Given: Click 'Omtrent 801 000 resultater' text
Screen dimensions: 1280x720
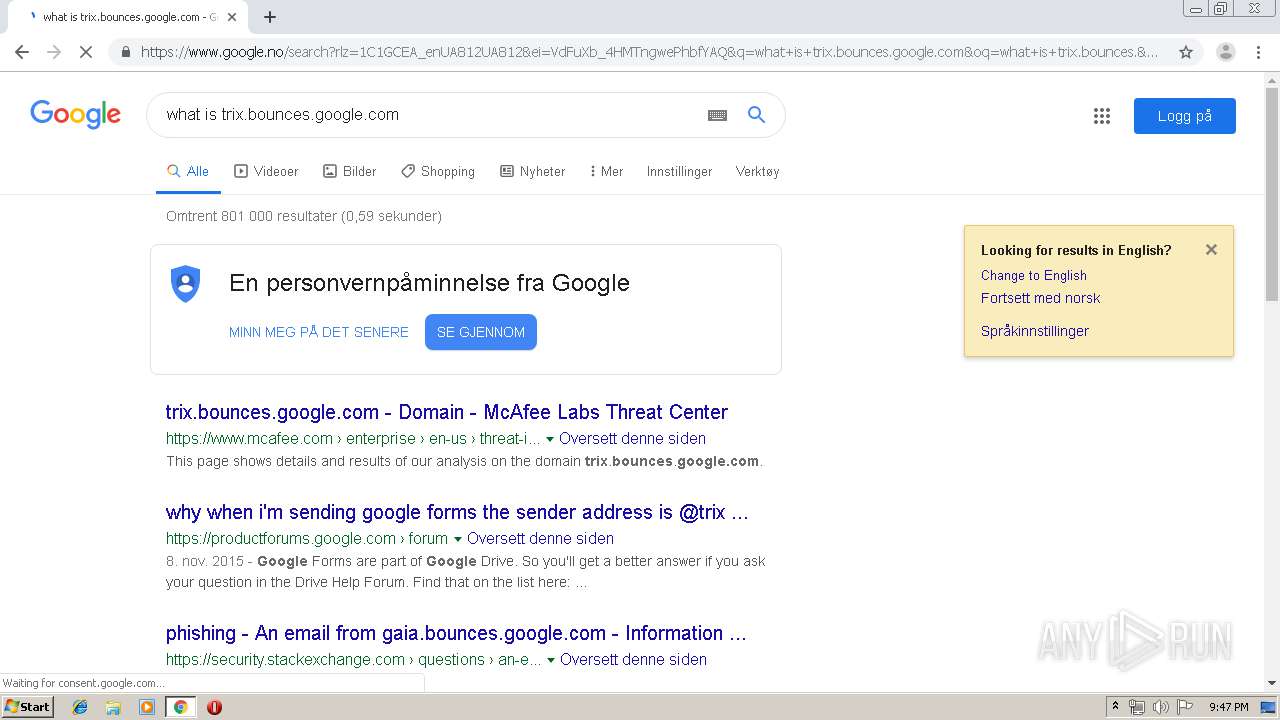Looking at the screenshot, I should 251,216.
